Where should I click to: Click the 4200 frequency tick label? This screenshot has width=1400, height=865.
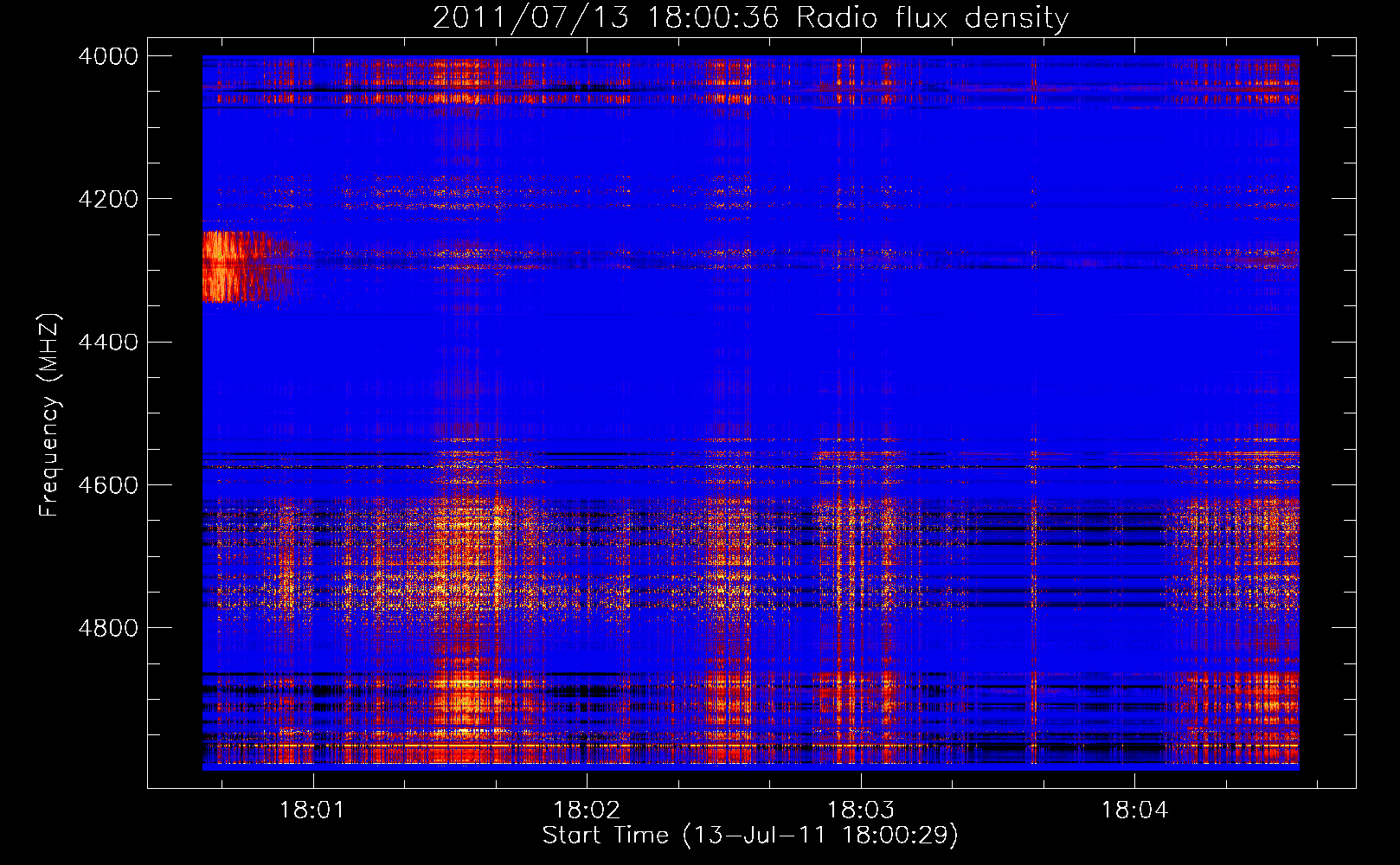[x=108, y=199]
